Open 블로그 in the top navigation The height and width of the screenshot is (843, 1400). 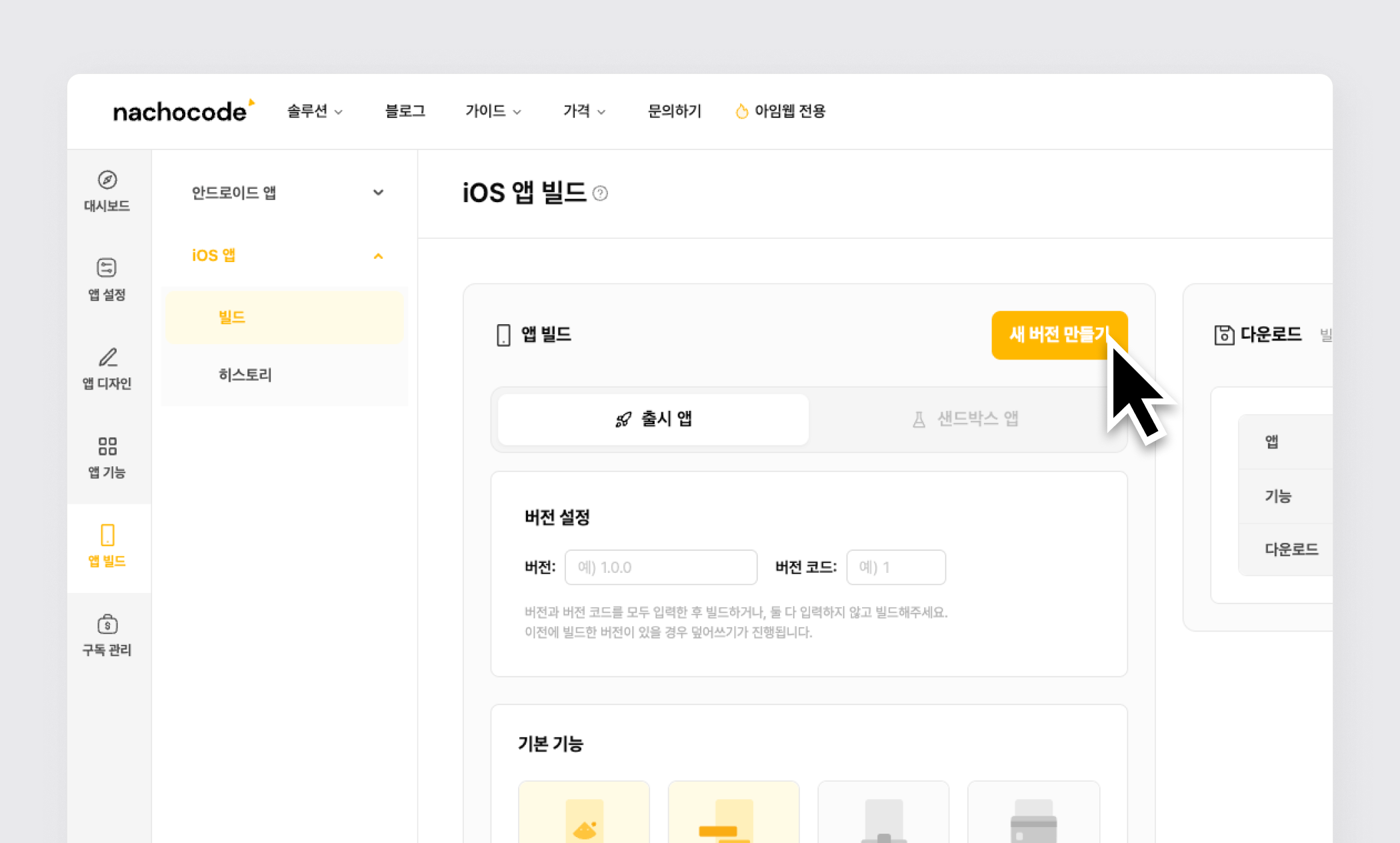[x=405, y=111]
